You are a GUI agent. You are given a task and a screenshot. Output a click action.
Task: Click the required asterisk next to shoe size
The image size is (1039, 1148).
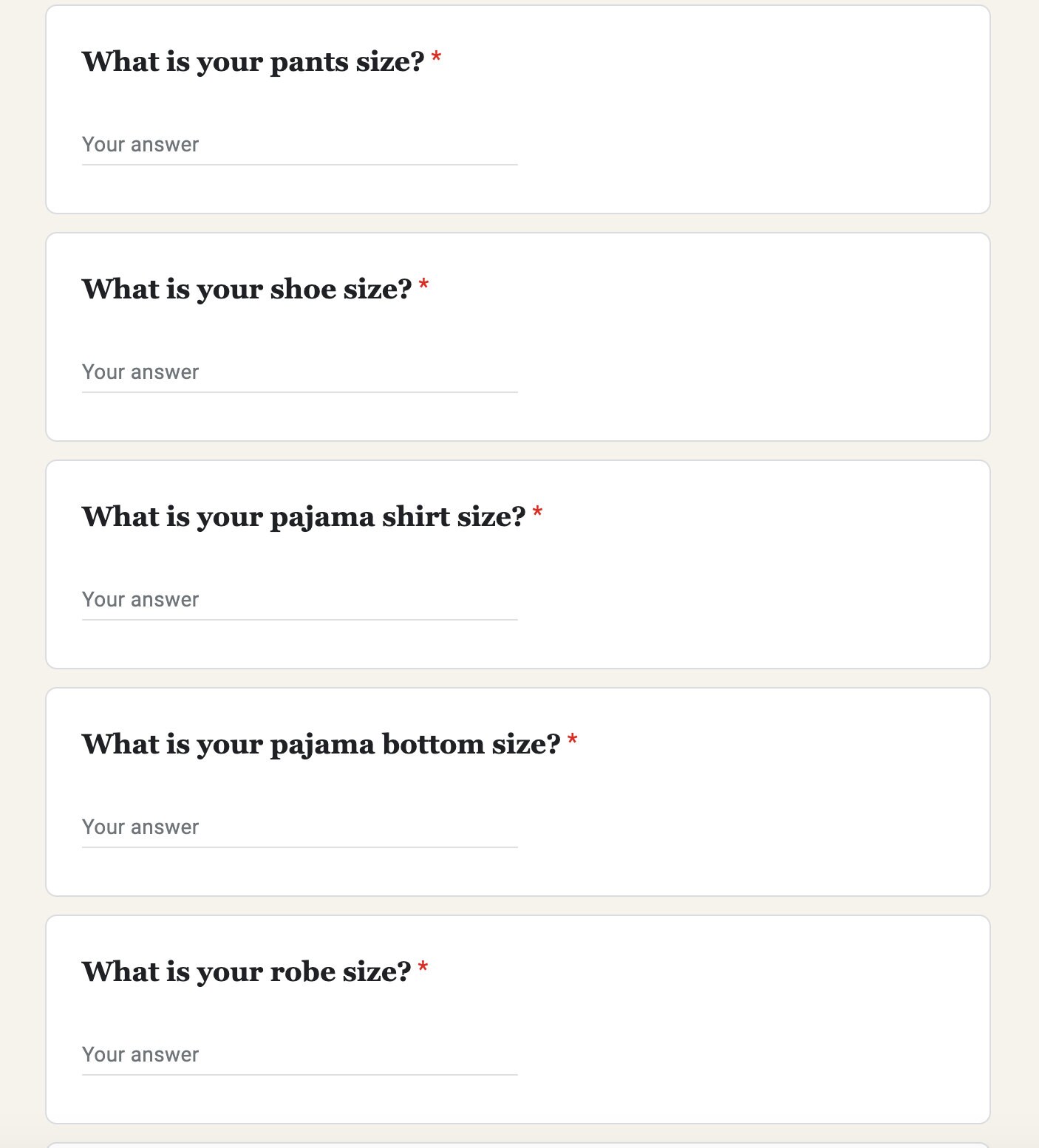(x=424, y=285)
